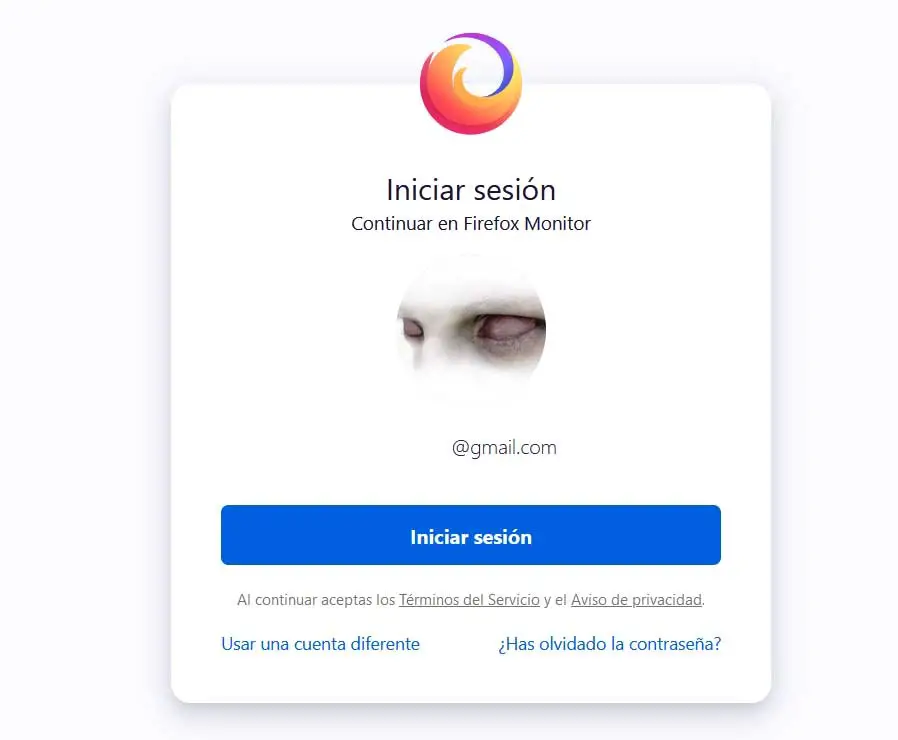Click the blue Iniciar sesión button

(471, 535)
